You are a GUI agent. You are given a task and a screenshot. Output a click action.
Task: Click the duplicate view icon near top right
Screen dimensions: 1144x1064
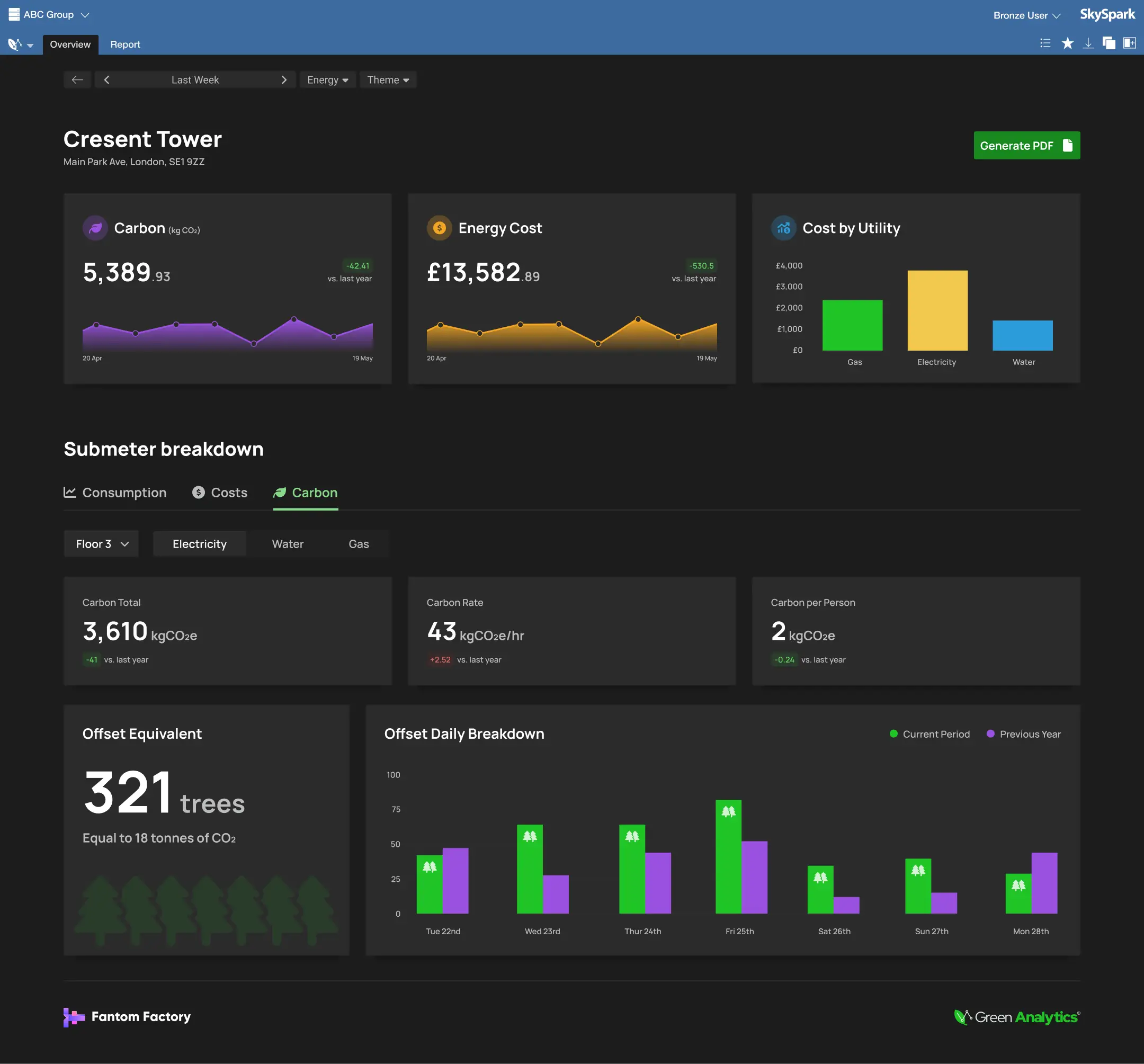click(1109, 43)
